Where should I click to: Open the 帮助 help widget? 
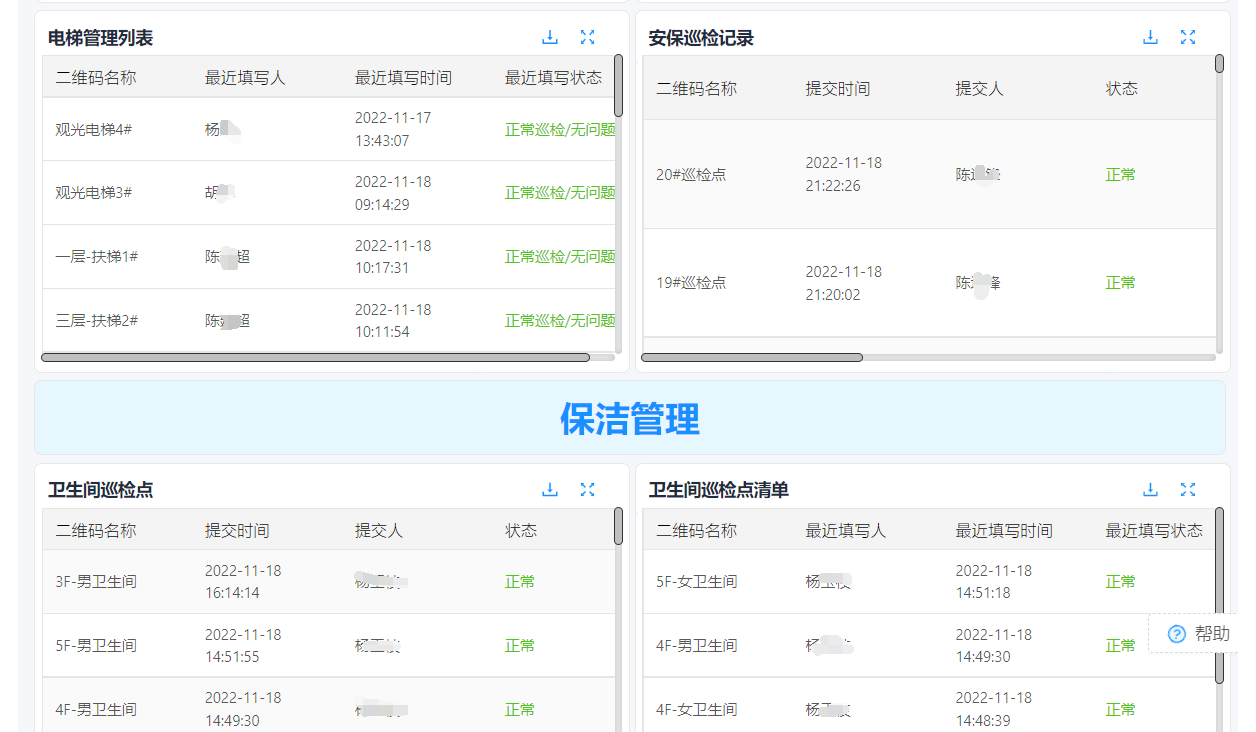(1197, 633)
